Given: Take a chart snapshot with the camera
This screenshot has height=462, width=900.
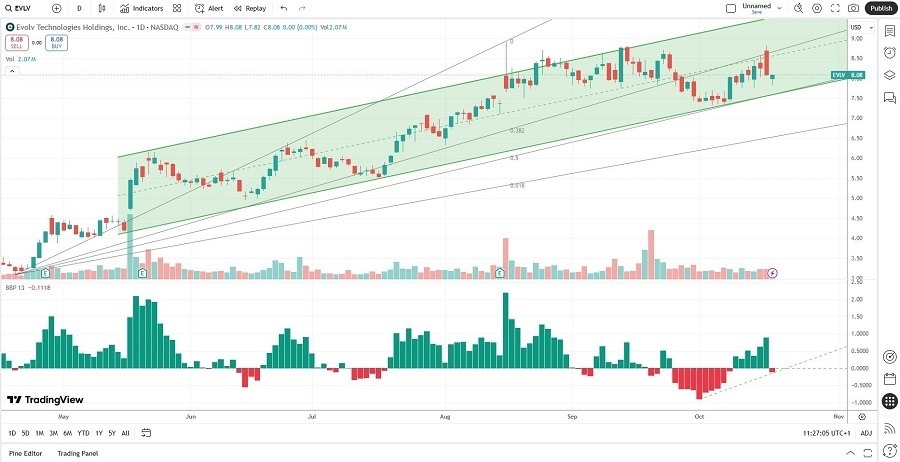Looking at the screenshot, I should coord(853,8).
